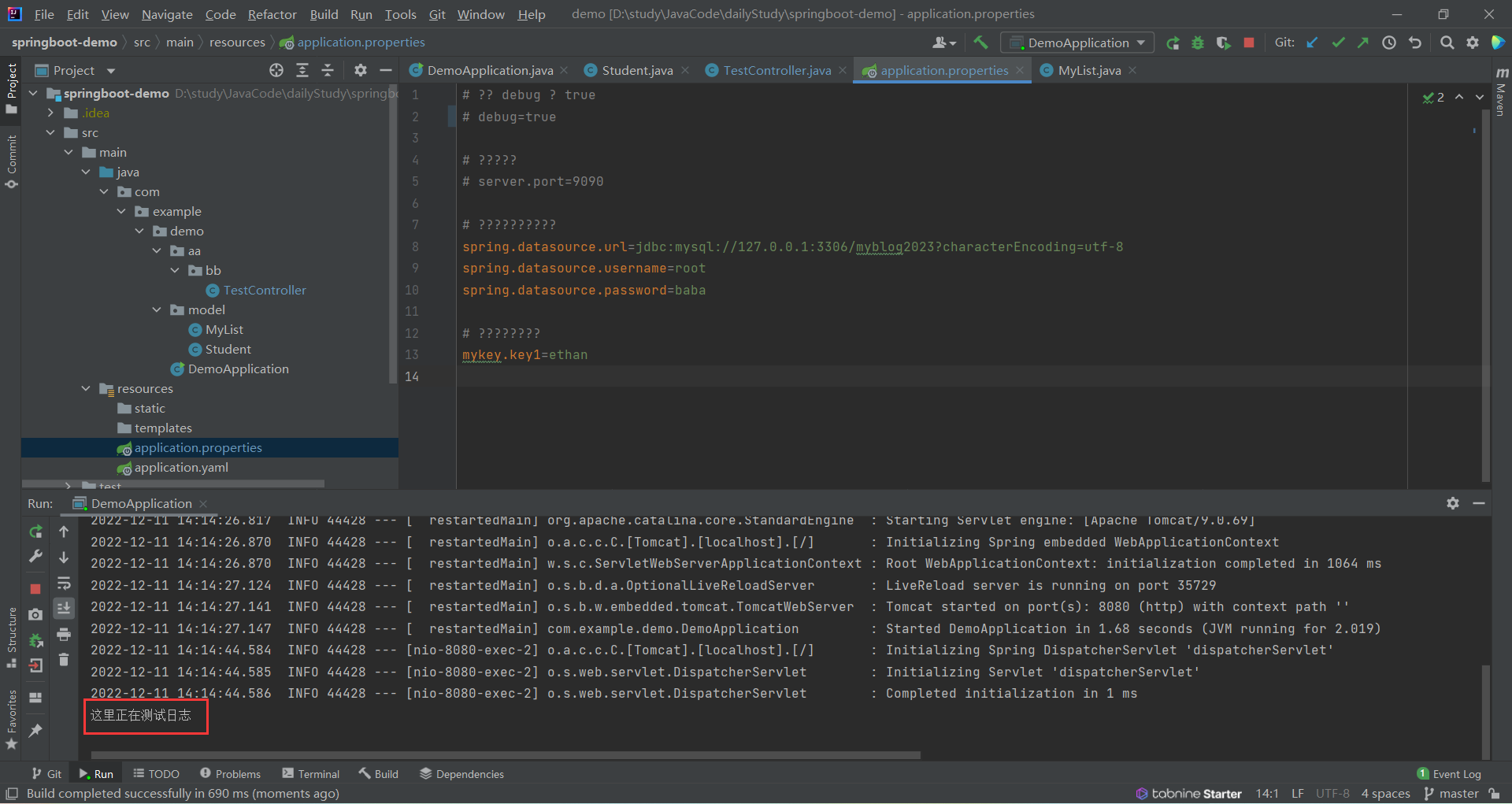Stop process in Run panel sidebar
1512x804 pixels.
35,589
